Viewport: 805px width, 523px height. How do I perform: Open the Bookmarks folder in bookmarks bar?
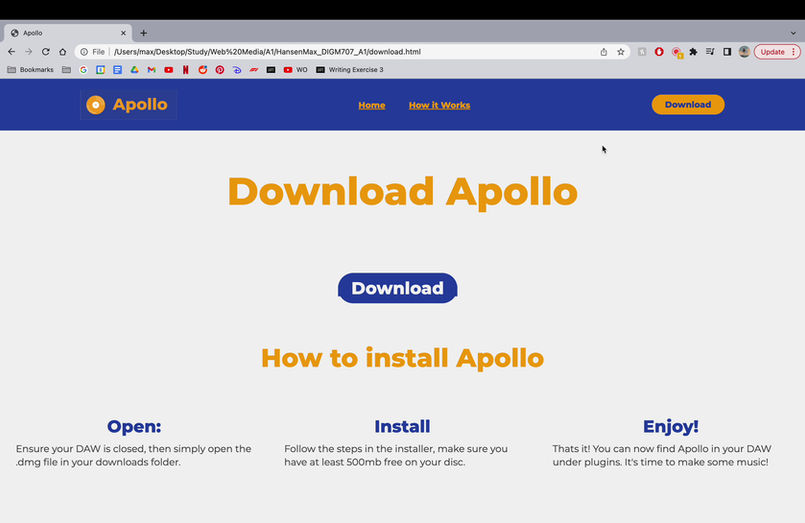[30, 70]
